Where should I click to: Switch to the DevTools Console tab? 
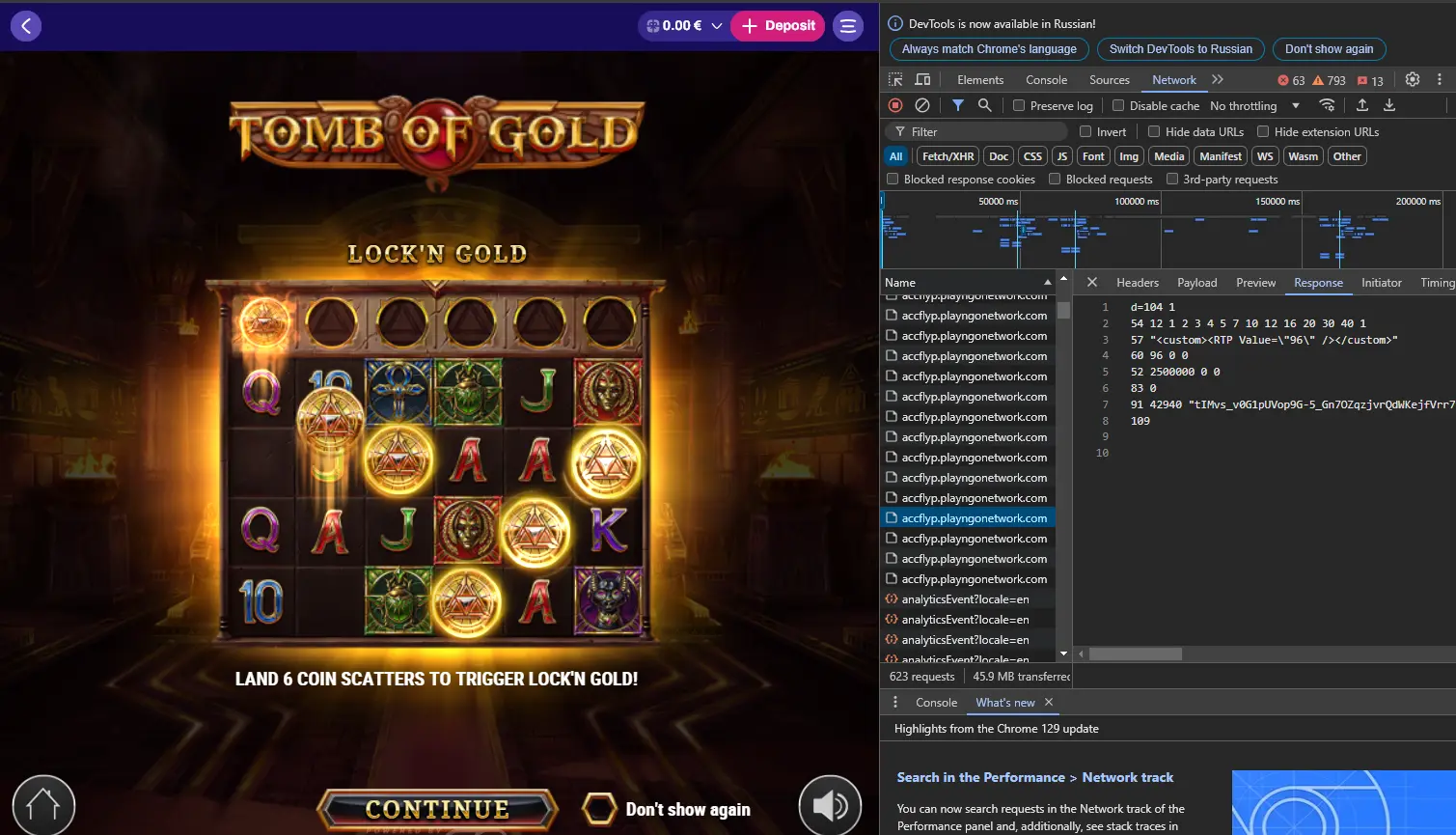1046,80
